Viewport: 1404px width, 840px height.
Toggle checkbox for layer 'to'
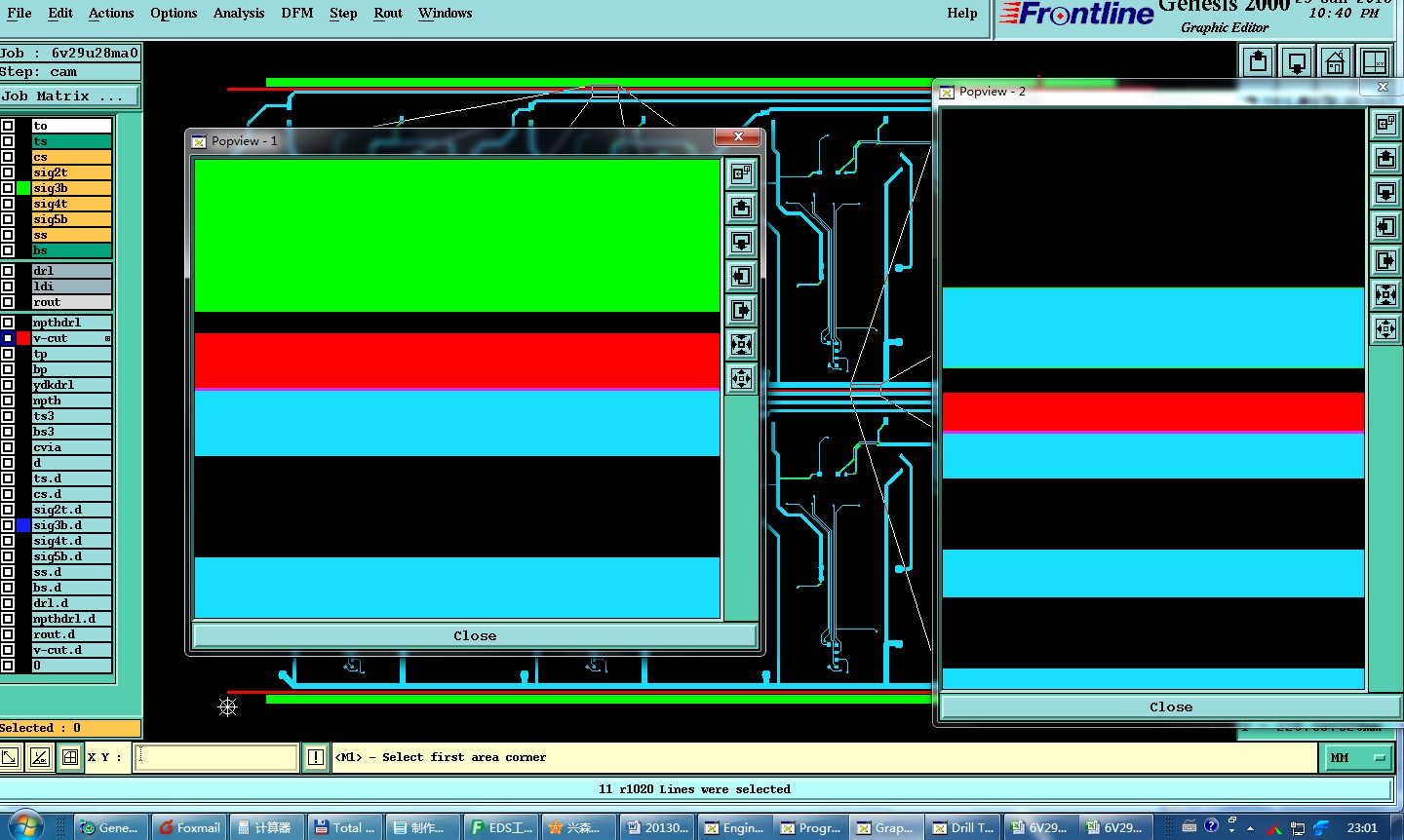[x=8, y=126]
